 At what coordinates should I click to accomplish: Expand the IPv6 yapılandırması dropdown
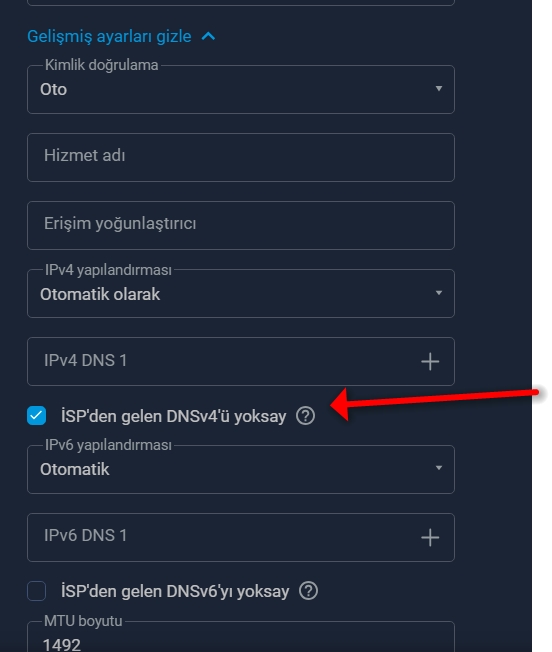(241, 469)
